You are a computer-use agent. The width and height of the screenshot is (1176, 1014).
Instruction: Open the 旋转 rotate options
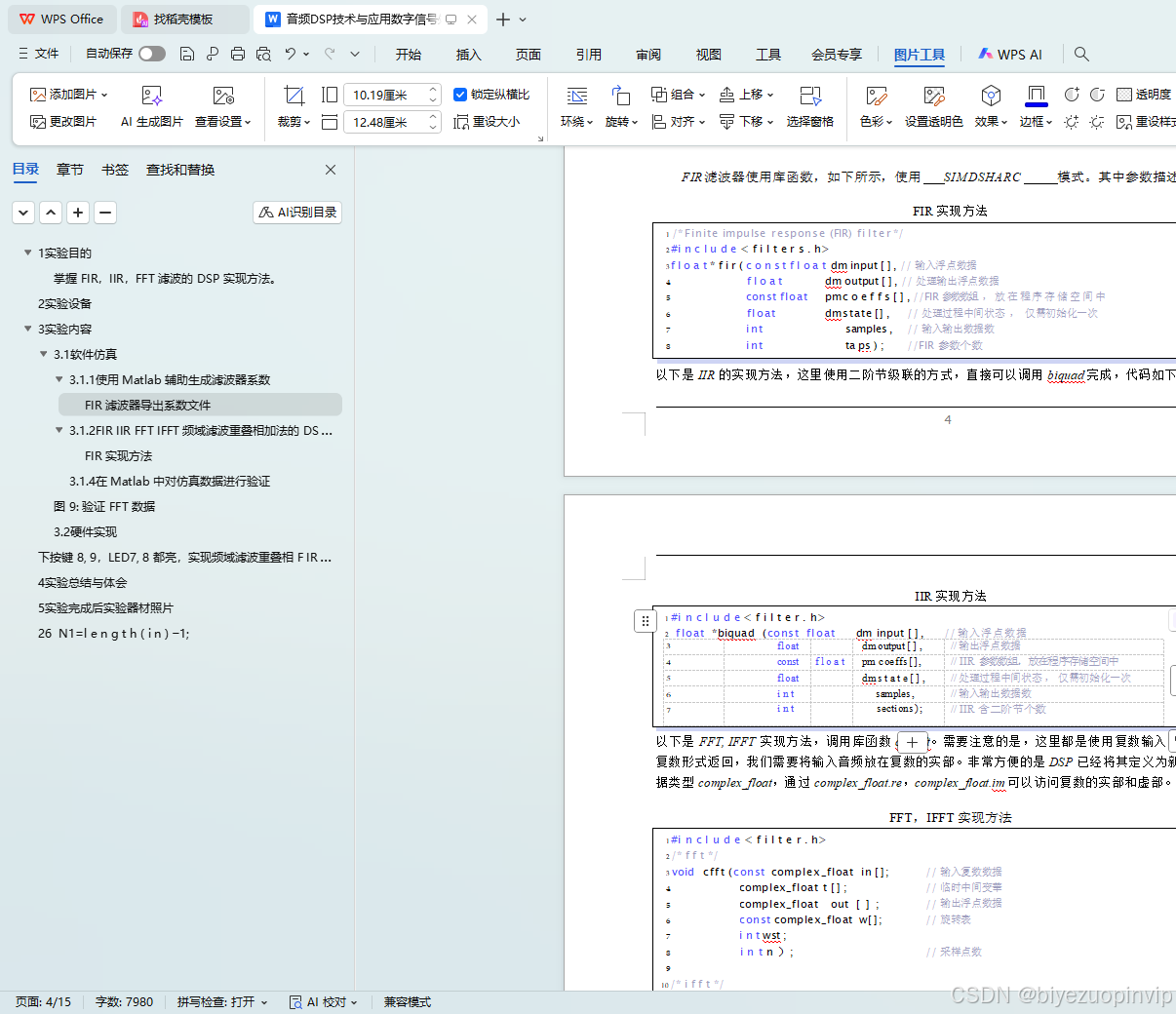coord(621,106)
